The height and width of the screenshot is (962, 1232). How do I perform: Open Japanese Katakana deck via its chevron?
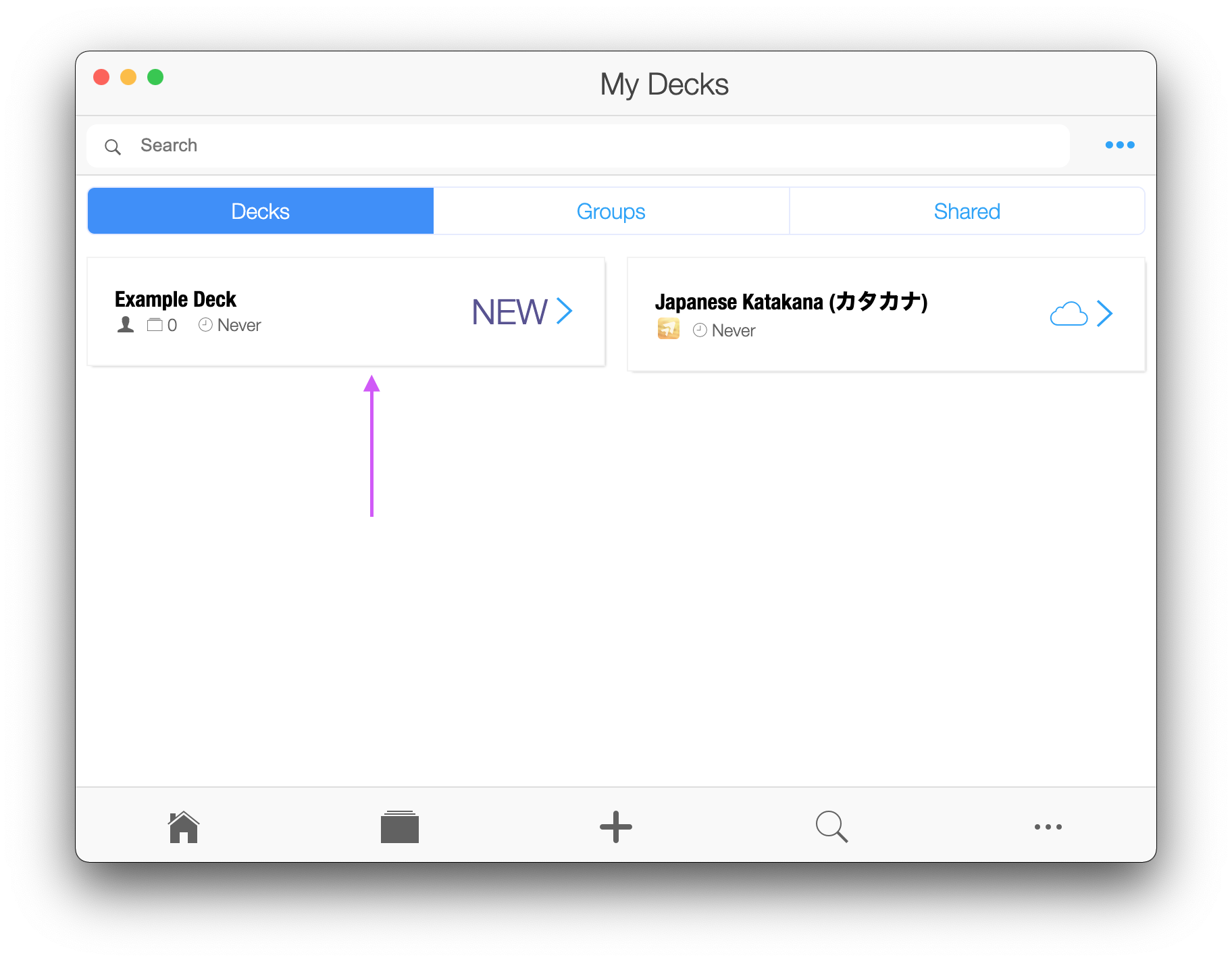click(x=1106, y=313)
